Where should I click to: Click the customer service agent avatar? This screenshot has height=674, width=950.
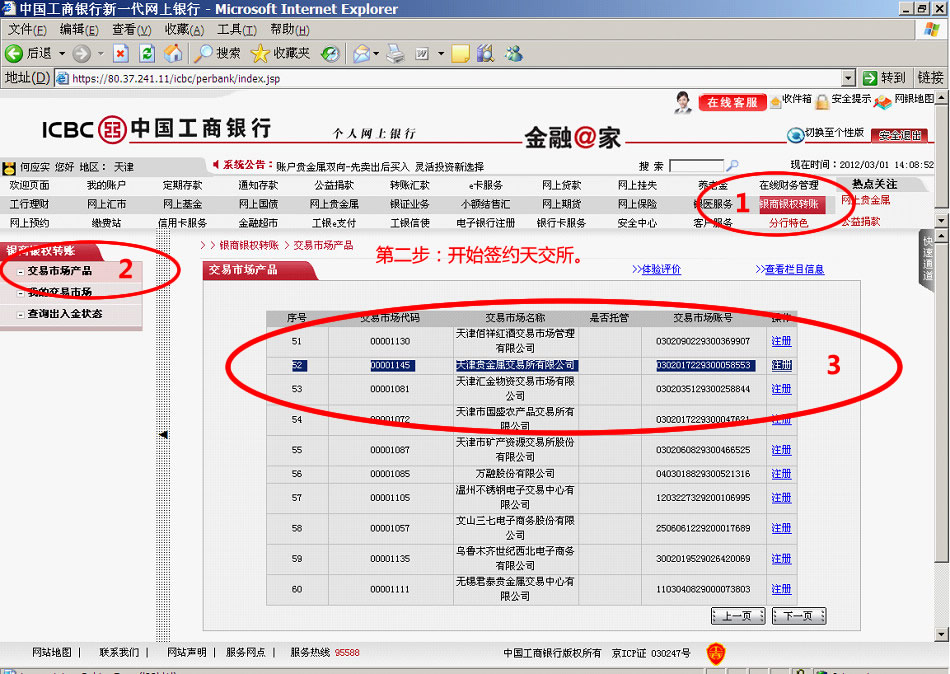pyautogui.click(x=683, y=102)
